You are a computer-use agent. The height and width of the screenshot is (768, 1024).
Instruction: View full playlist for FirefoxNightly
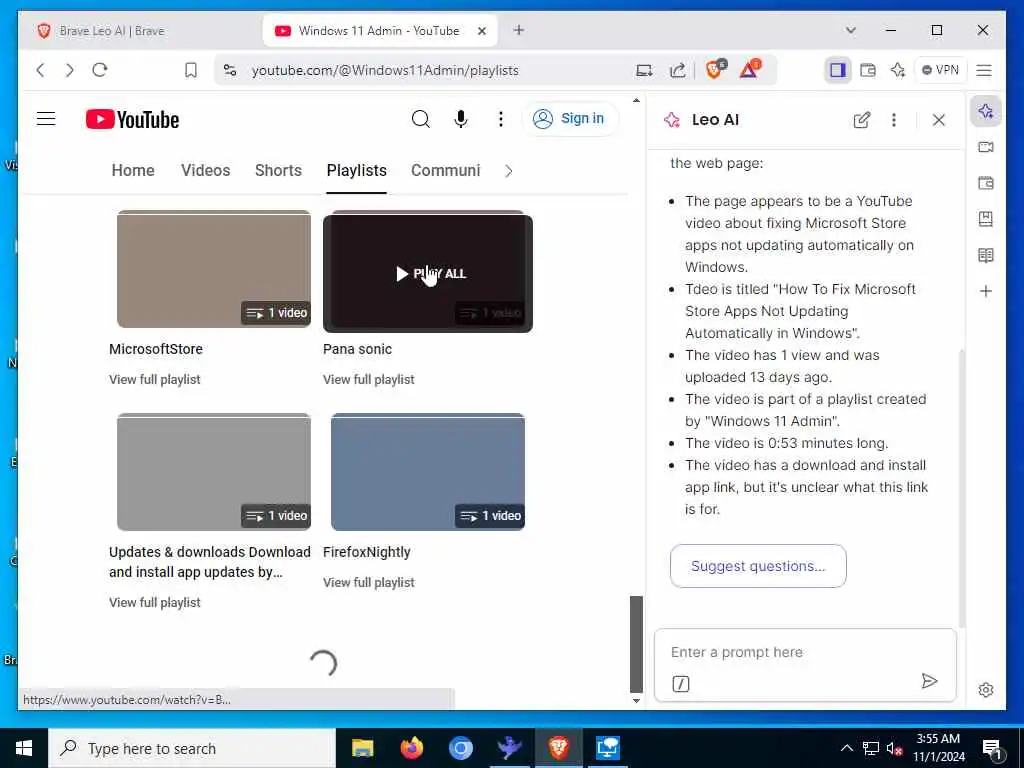pos(368,583)
